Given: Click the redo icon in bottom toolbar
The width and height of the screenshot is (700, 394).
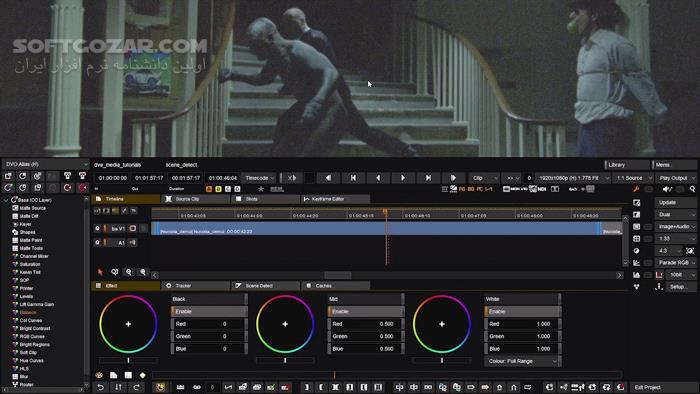Looking at the screenshot, I should 136,387.
